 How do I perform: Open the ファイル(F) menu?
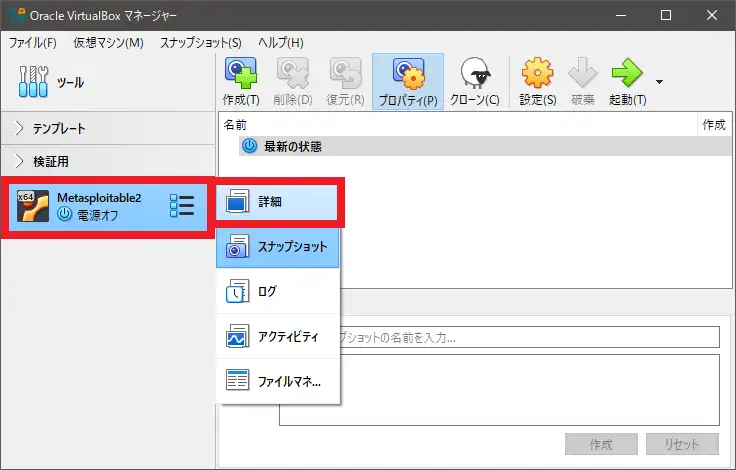33,43
